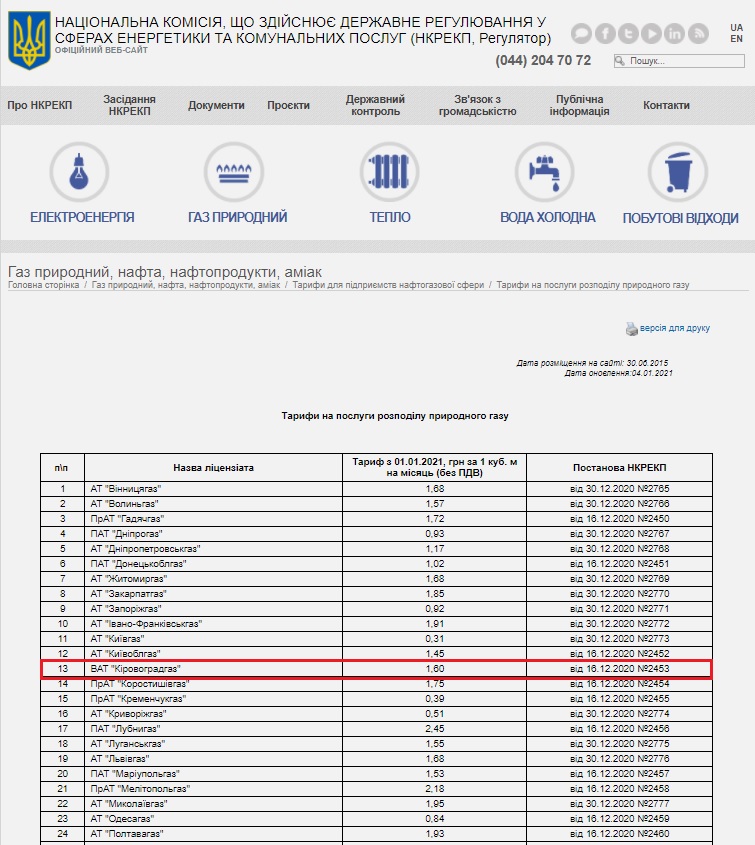Viewport: 755px width, 845px height.
Task: Switch language to EN
Action: (737, 39)
